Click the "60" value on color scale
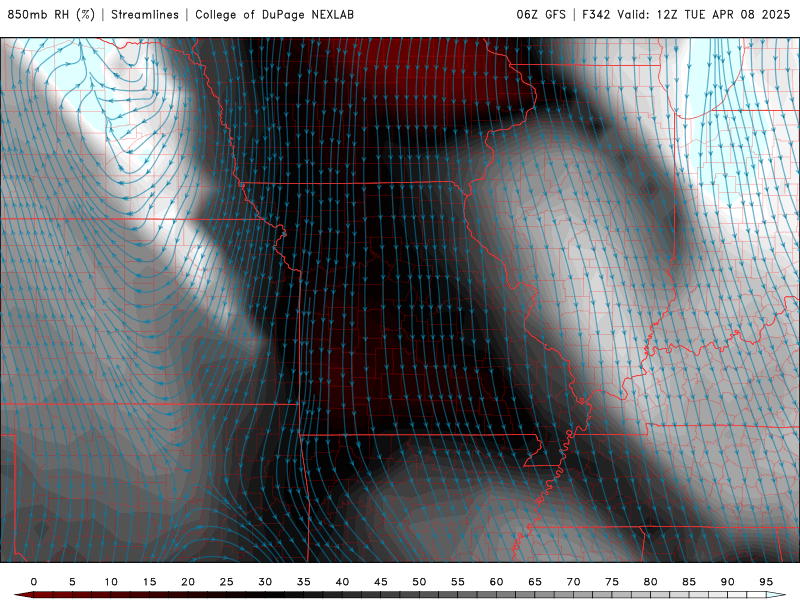This screenshot has width=800, height=600. pyautogui.click(x=496, y=582)
